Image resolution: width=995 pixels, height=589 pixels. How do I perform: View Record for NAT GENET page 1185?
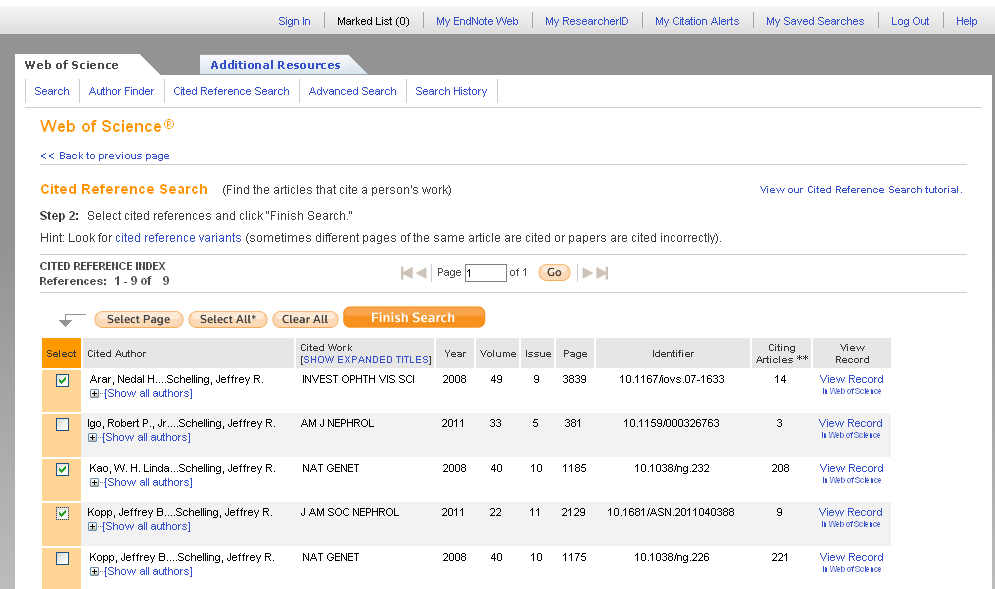click(852, 468)
